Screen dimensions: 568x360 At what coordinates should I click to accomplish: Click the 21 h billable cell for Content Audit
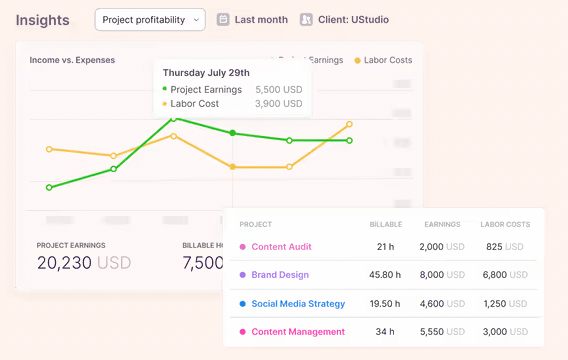tap(385, 247)
